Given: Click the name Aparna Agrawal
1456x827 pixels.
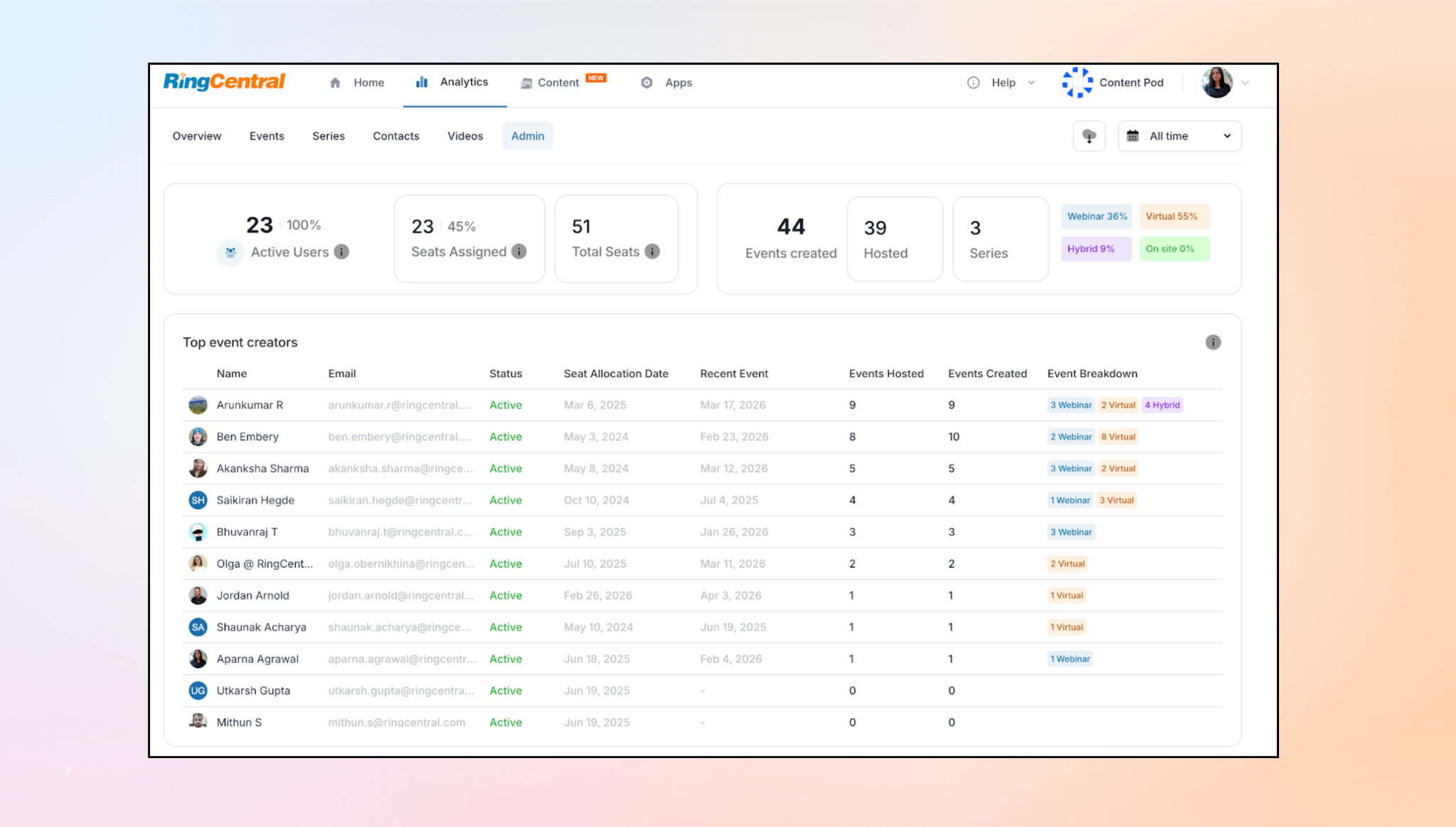Looking at the screenshot, I should pyautogui.click(x=257, y=659).
